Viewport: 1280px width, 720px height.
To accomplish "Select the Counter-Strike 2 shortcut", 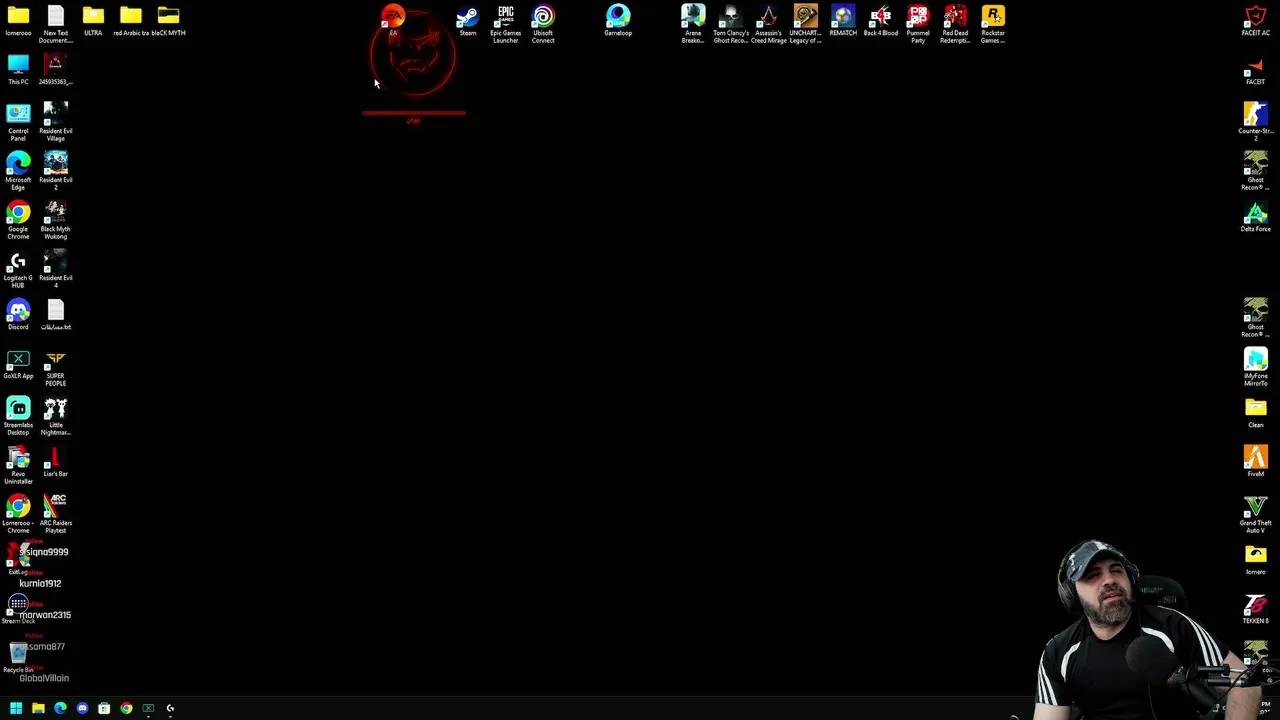I will point(1256,122).
